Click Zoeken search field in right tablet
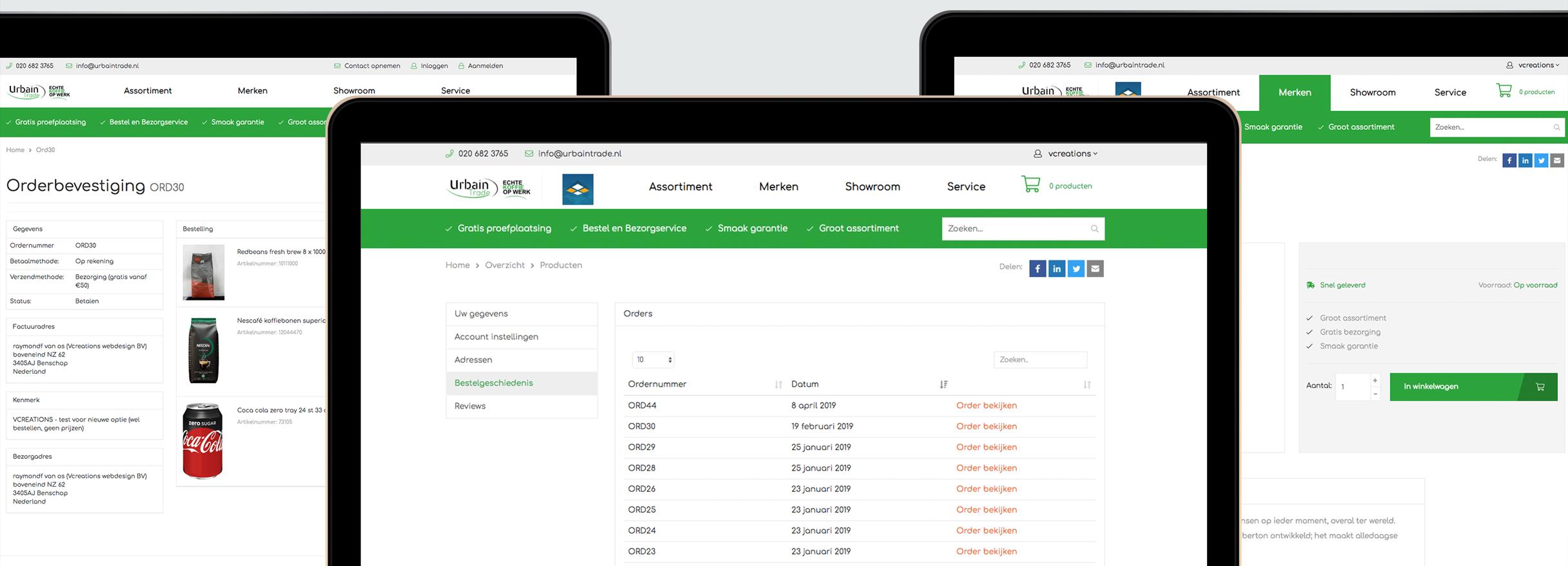1568x566 pixels. [x=1497, y=128]
